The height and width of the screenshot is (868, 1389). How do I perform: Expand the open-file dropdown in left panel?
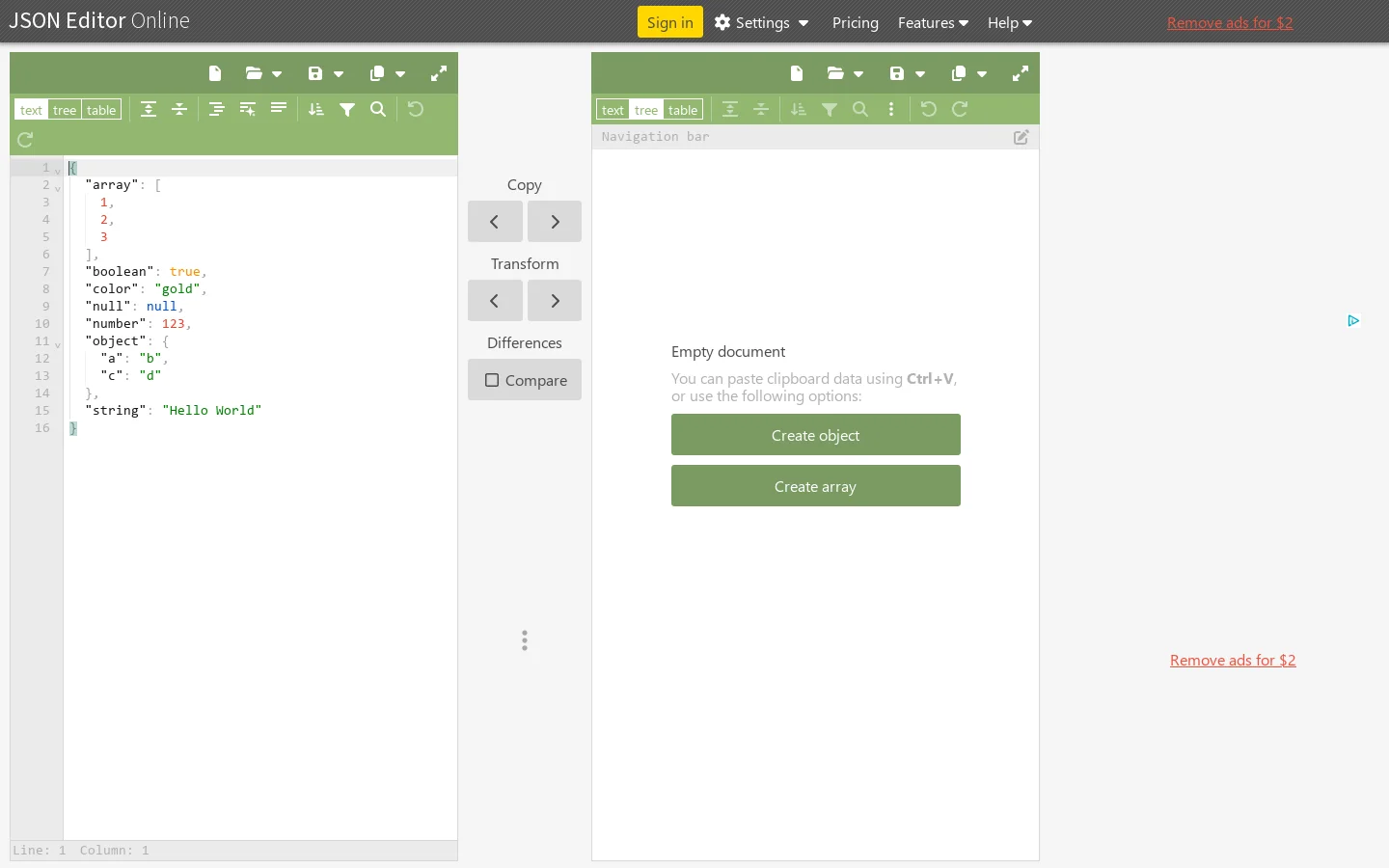tap(277, 74)
